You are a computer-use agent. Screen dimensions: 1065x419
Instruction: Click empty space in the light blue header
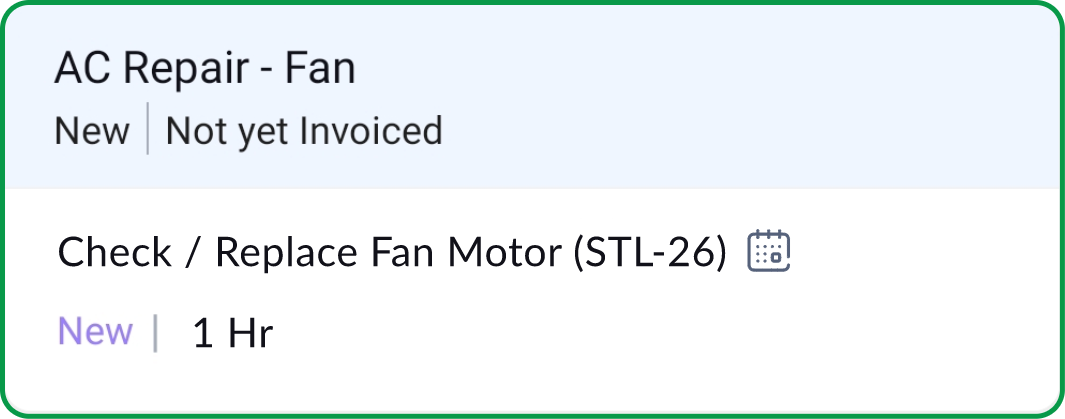coord(750,100)
